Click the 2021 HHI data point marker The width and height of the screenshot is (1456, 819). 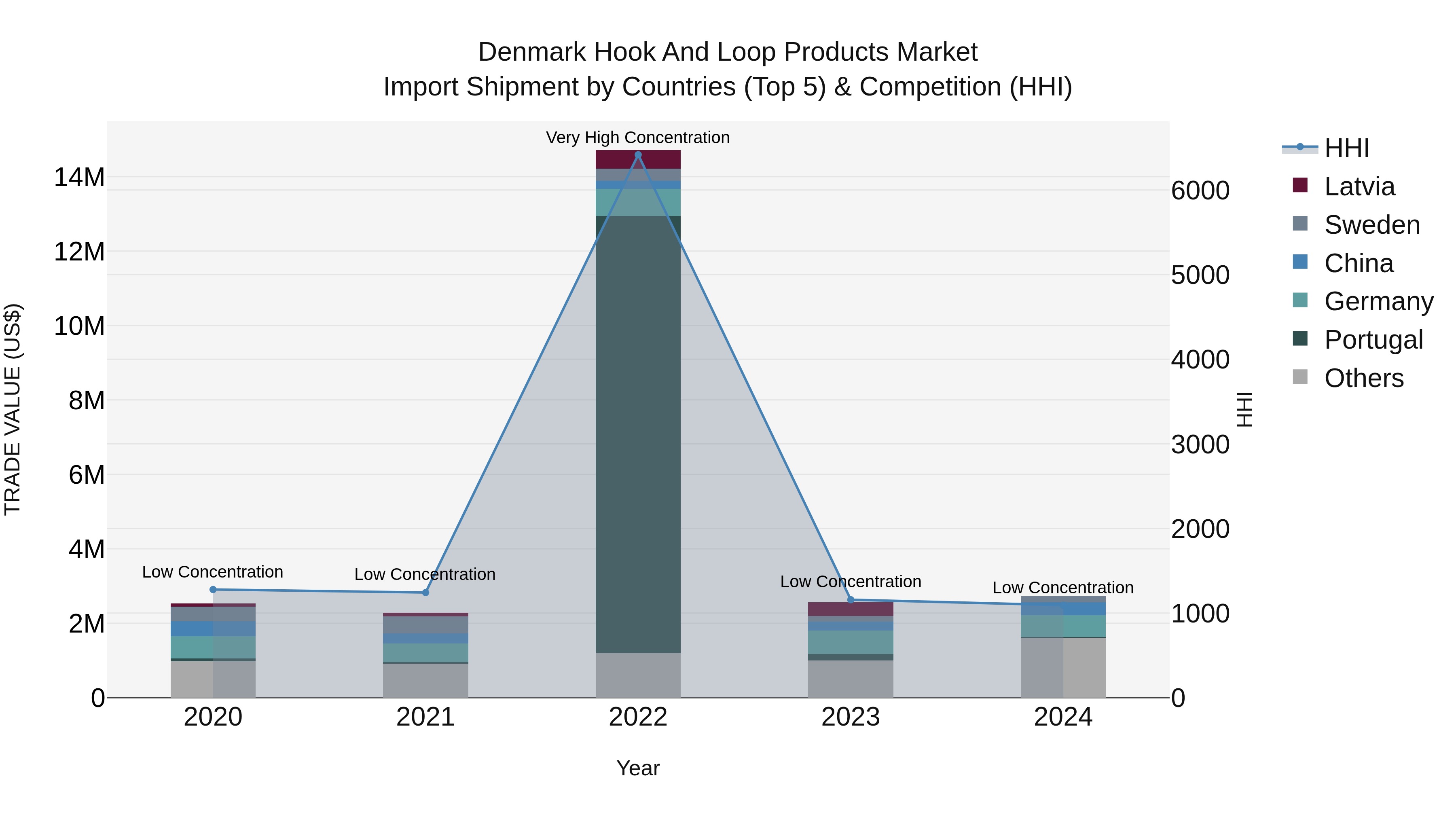point(425,593)
